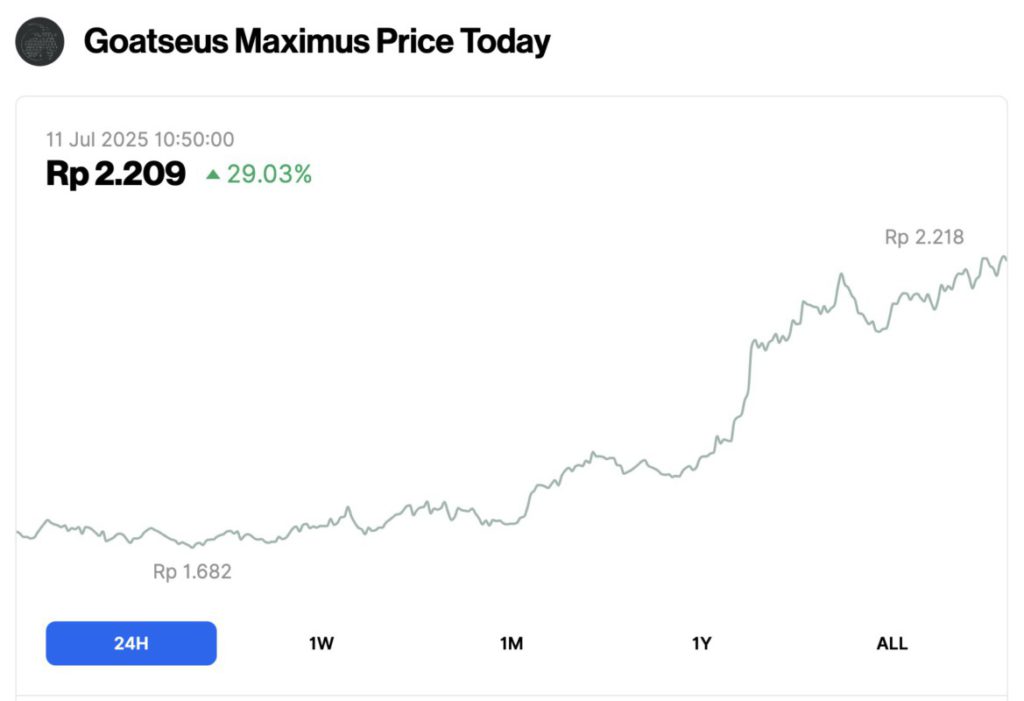The width and height of the screenshot is (1024, 701).
Task: Select the 24H time range tab
Action: pos(131,643)
